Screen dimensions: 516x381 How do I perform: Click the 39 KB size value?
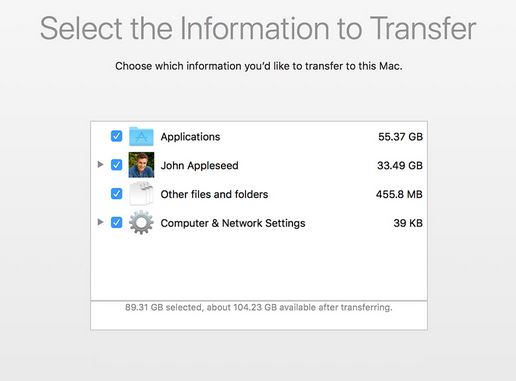pos(408,223)
